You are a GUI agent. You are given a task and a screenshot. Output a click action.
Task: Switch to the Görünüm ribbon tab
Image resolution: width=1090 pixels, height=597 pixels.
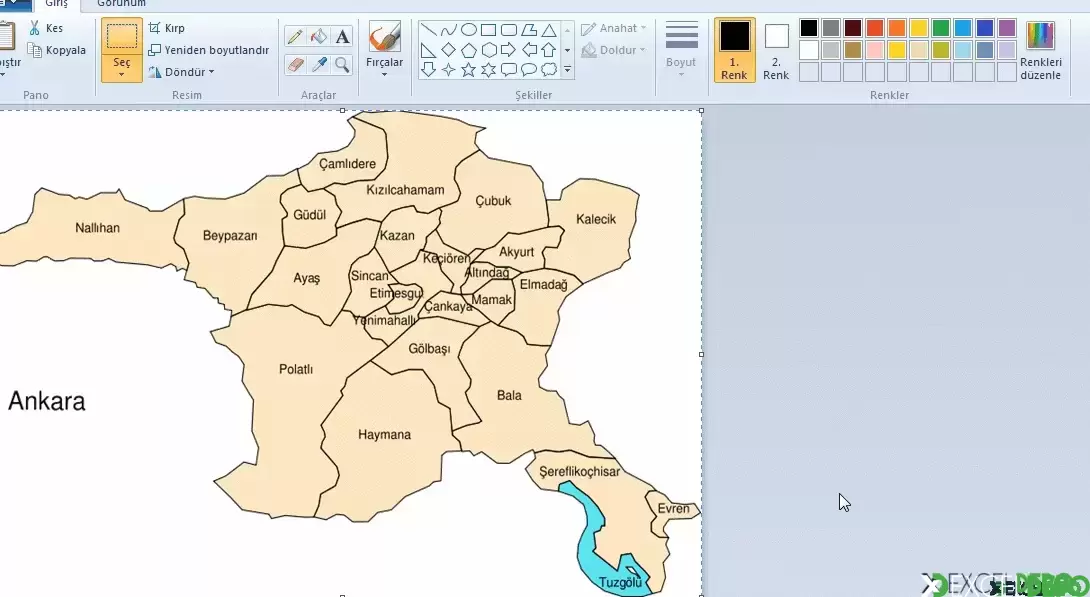click(x=121, y=4)
